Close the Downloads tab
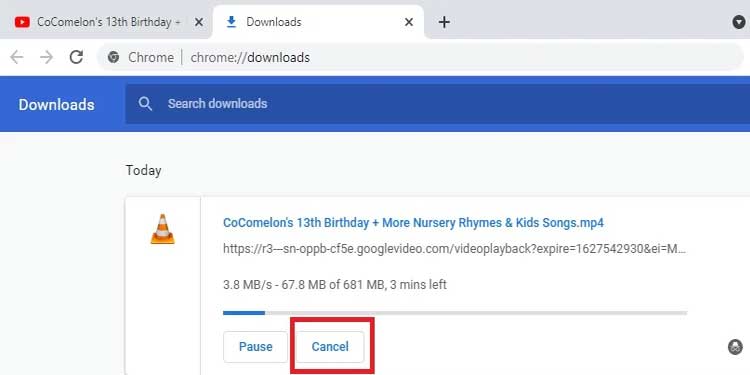This screenshot has width=750, height=375. tap(409, 22)
